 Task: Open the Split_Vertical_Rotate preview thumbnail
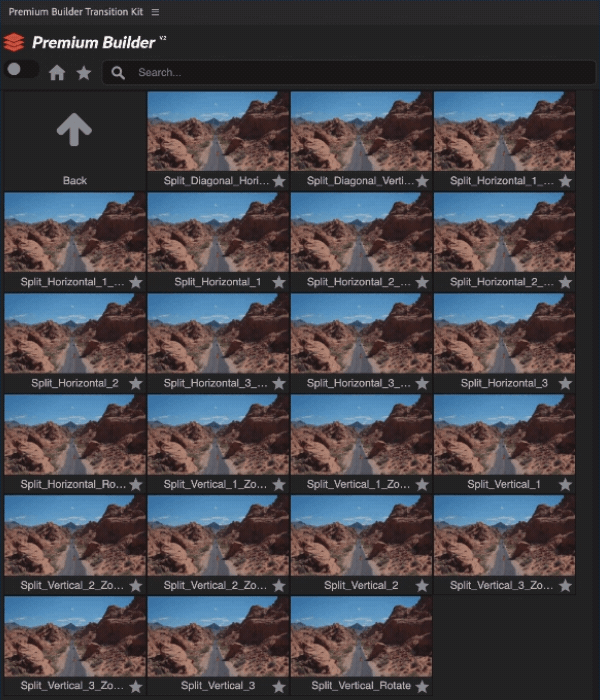pyautogui.click(x=362, y=637)
